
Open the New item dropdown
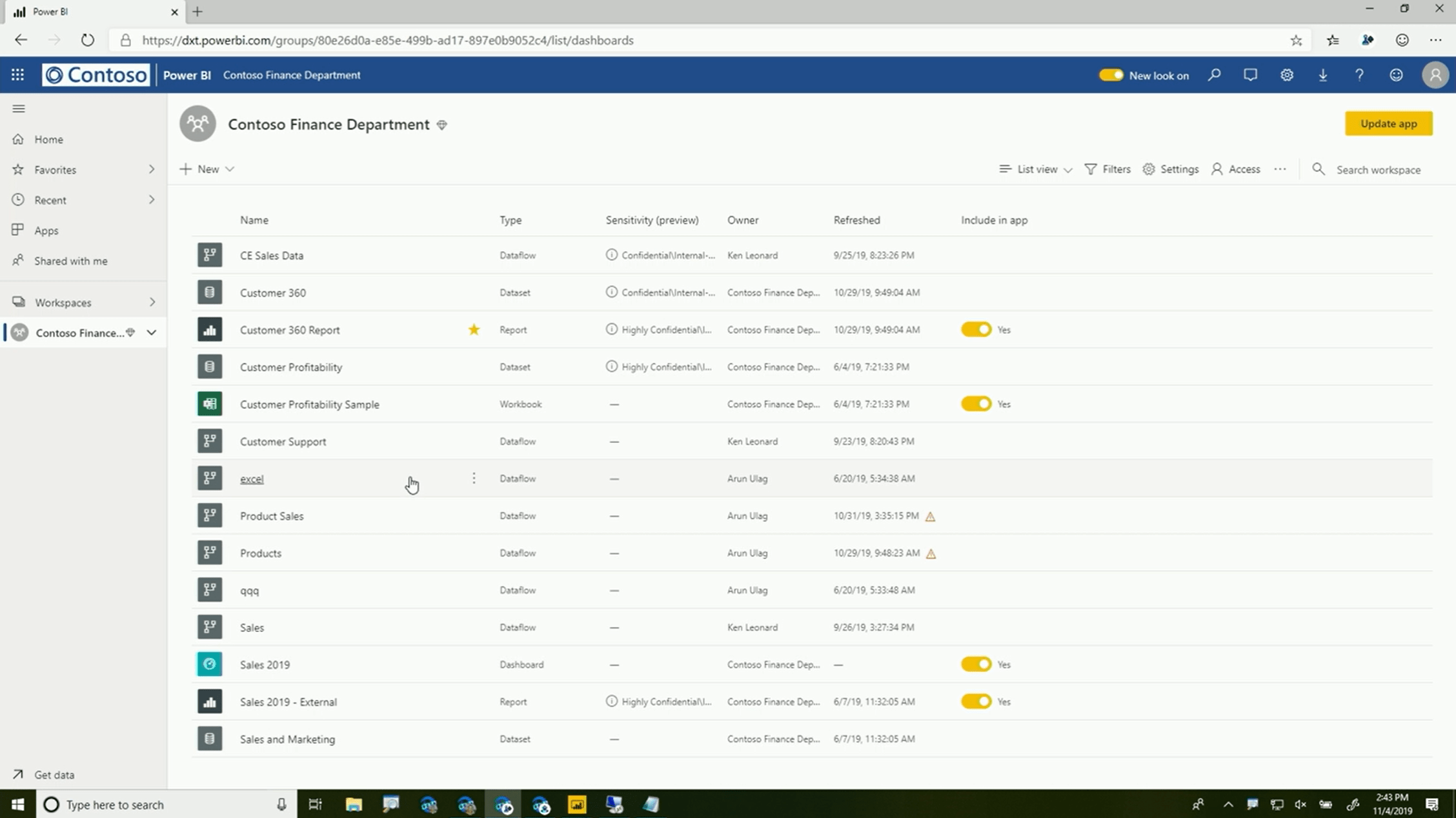pyautogui.click(x=207, y=169)
